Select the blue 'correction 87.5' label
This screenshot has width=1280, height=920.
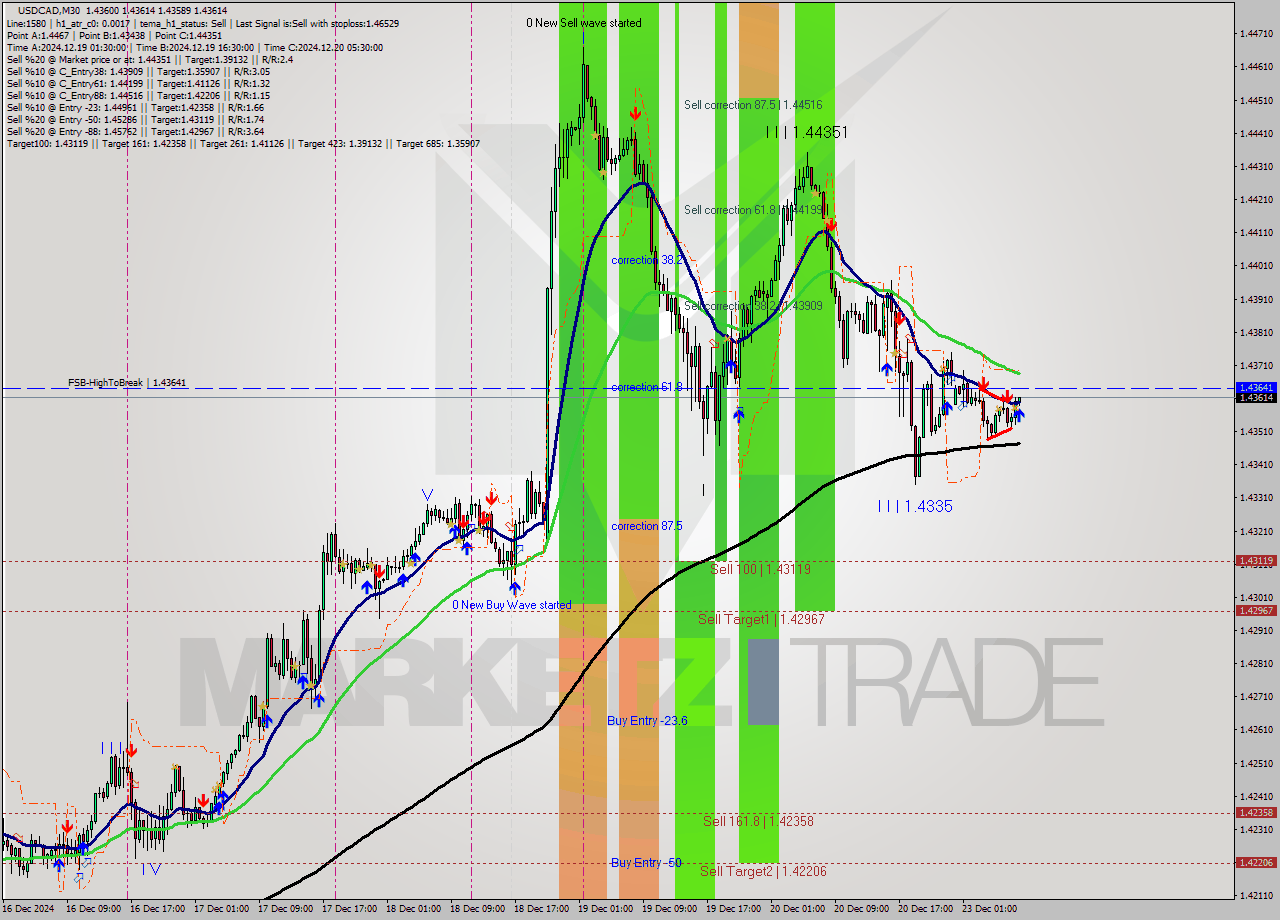[647, 525]
